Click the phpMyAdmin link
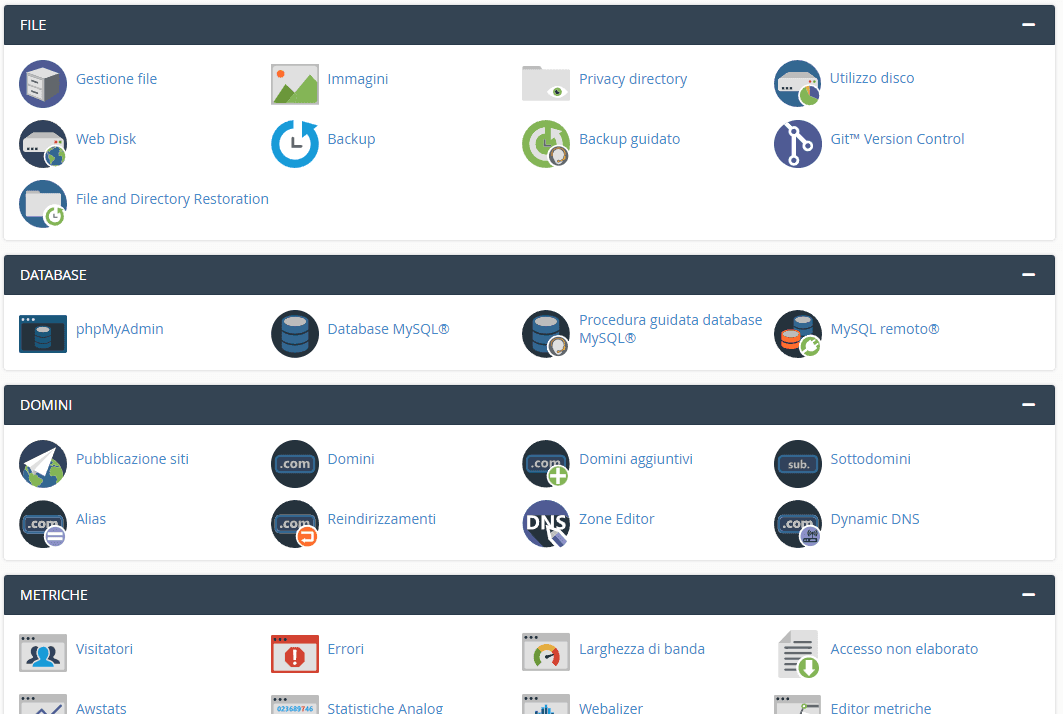The width and height of the screenshot is (1063, 714). point(119,329)
